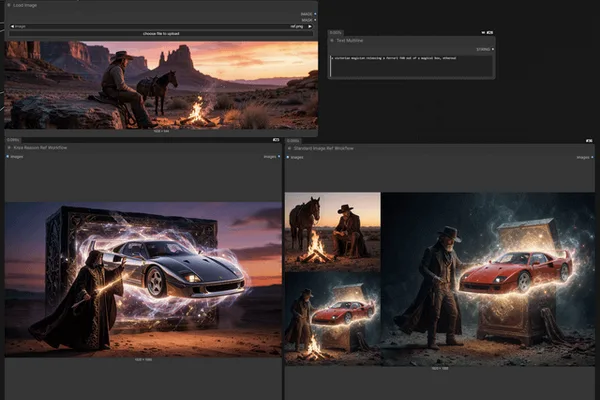Select previous image with left arrow
Viewport: 600px width, 400px height.
pos(12,26)
